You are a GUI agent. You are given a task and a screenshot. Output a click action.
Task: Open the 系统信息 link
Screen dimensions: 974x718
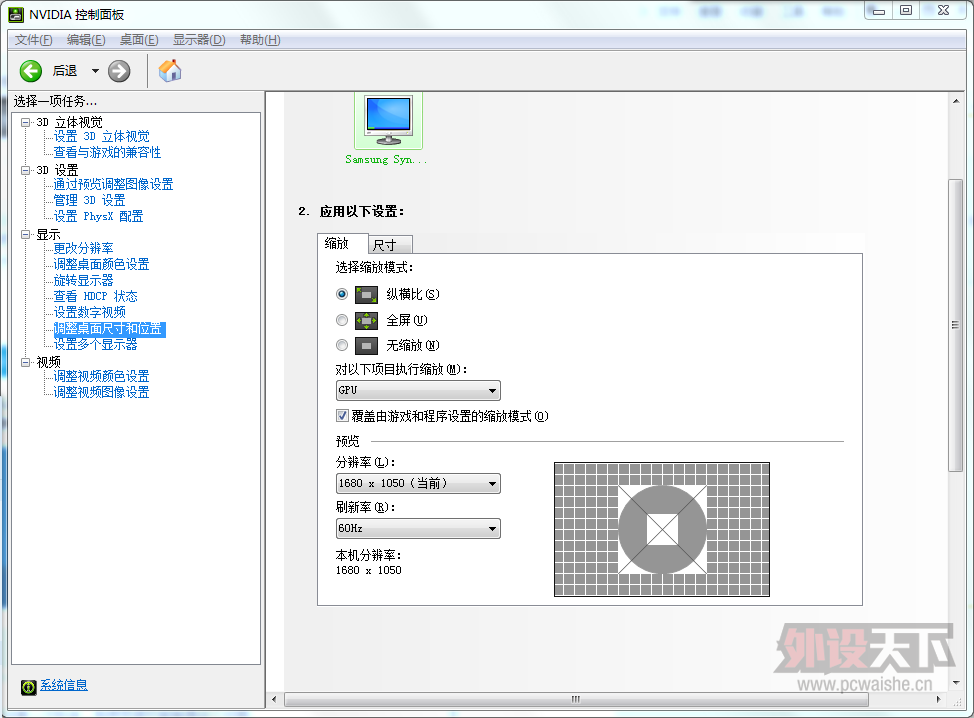tap(64, 685)
